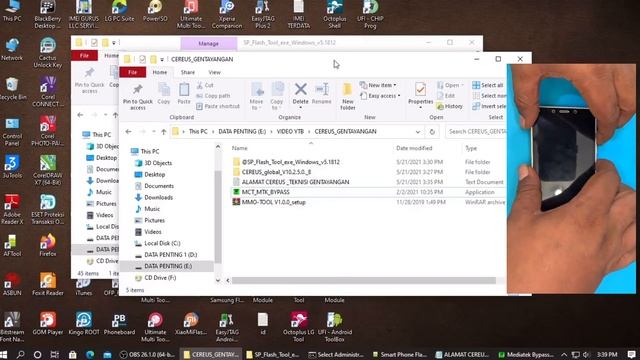Open the Delete dropdown arrow
640x360 pixels.
coord(300,108)
